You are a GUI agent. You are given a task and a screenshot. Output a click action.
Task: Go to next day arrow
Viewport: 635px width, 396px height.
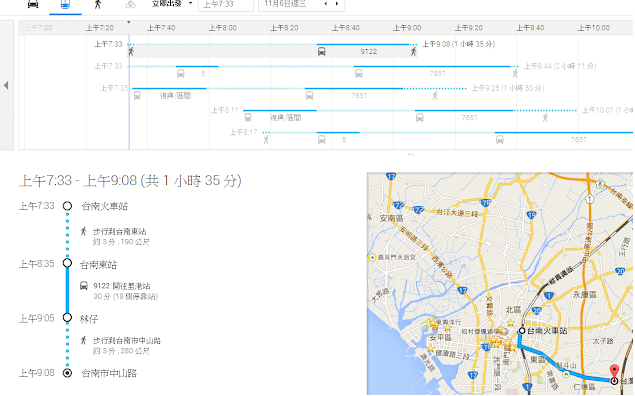(337, 4)
